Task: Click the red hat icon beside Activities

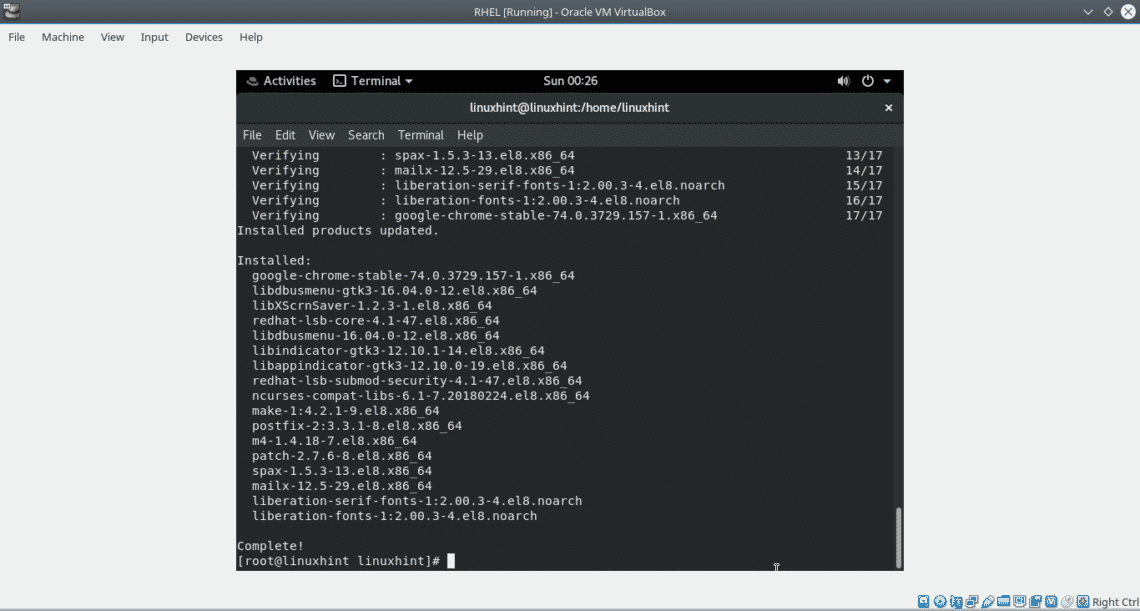Action: [x=252, y=81]
